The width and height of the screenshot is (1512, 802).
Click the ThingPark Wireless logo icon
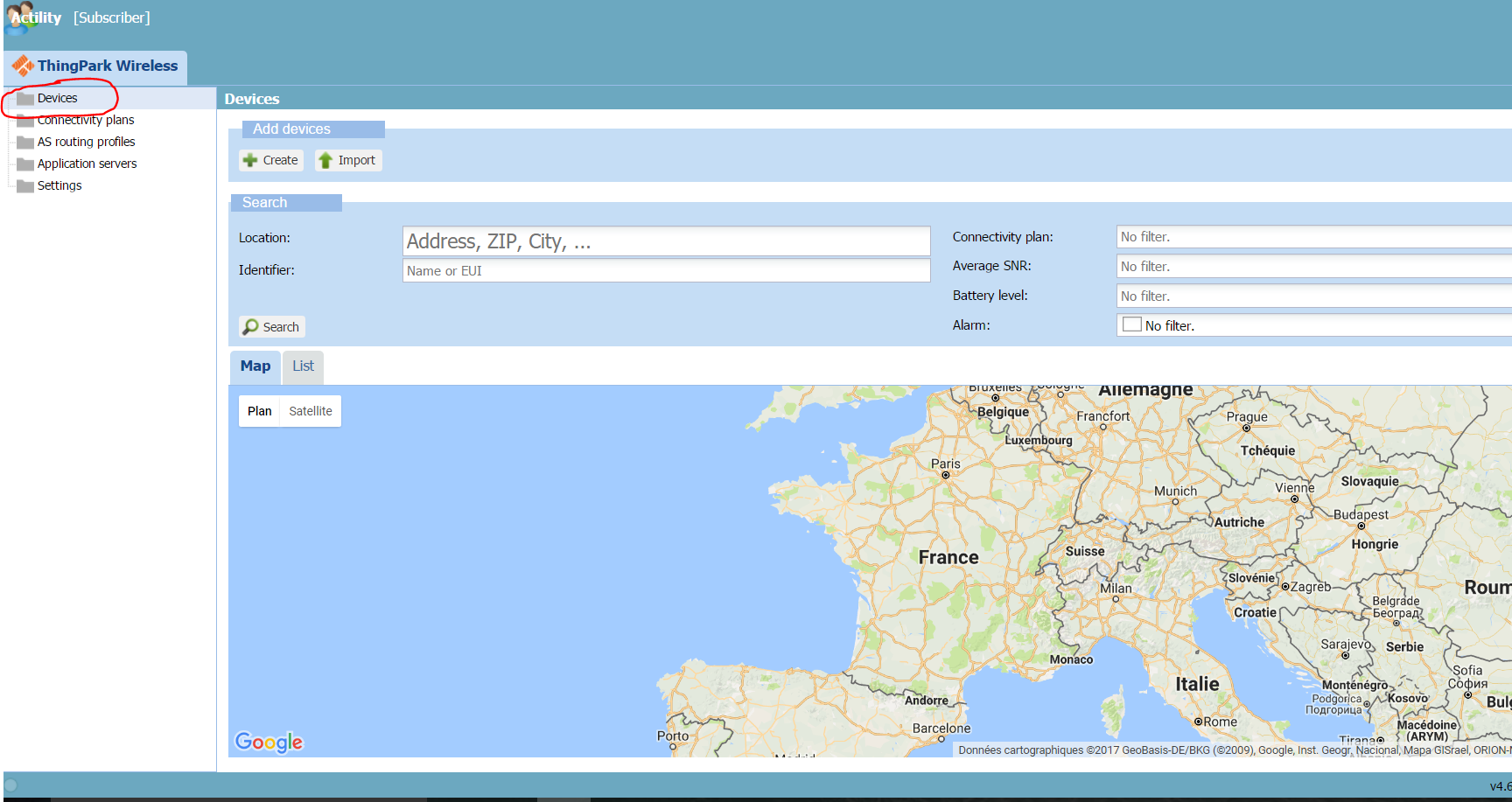23,66
